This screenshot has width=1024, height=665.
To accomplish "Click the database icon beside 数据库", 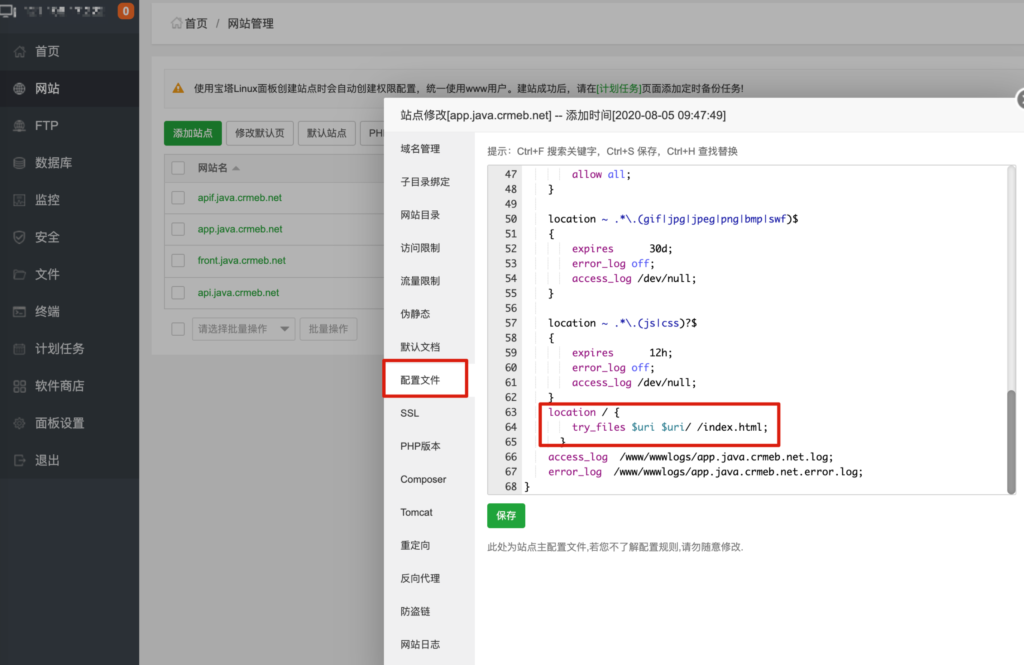I will pos(20,163).
